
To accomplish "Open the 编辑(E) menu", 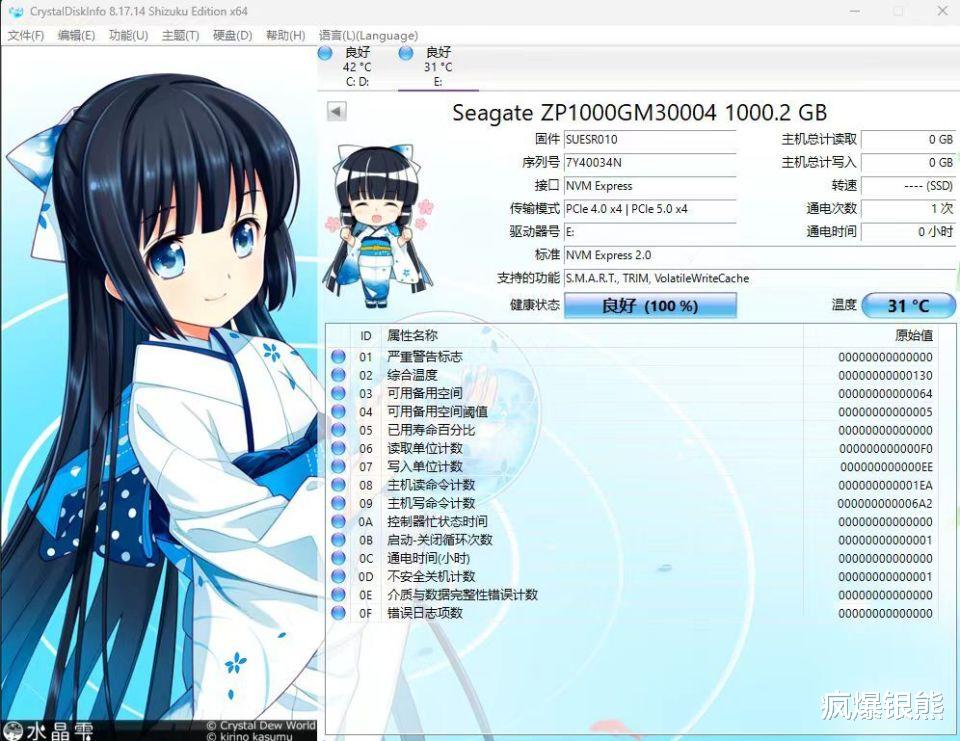I will pyautogui.click(x=76, y=36).
